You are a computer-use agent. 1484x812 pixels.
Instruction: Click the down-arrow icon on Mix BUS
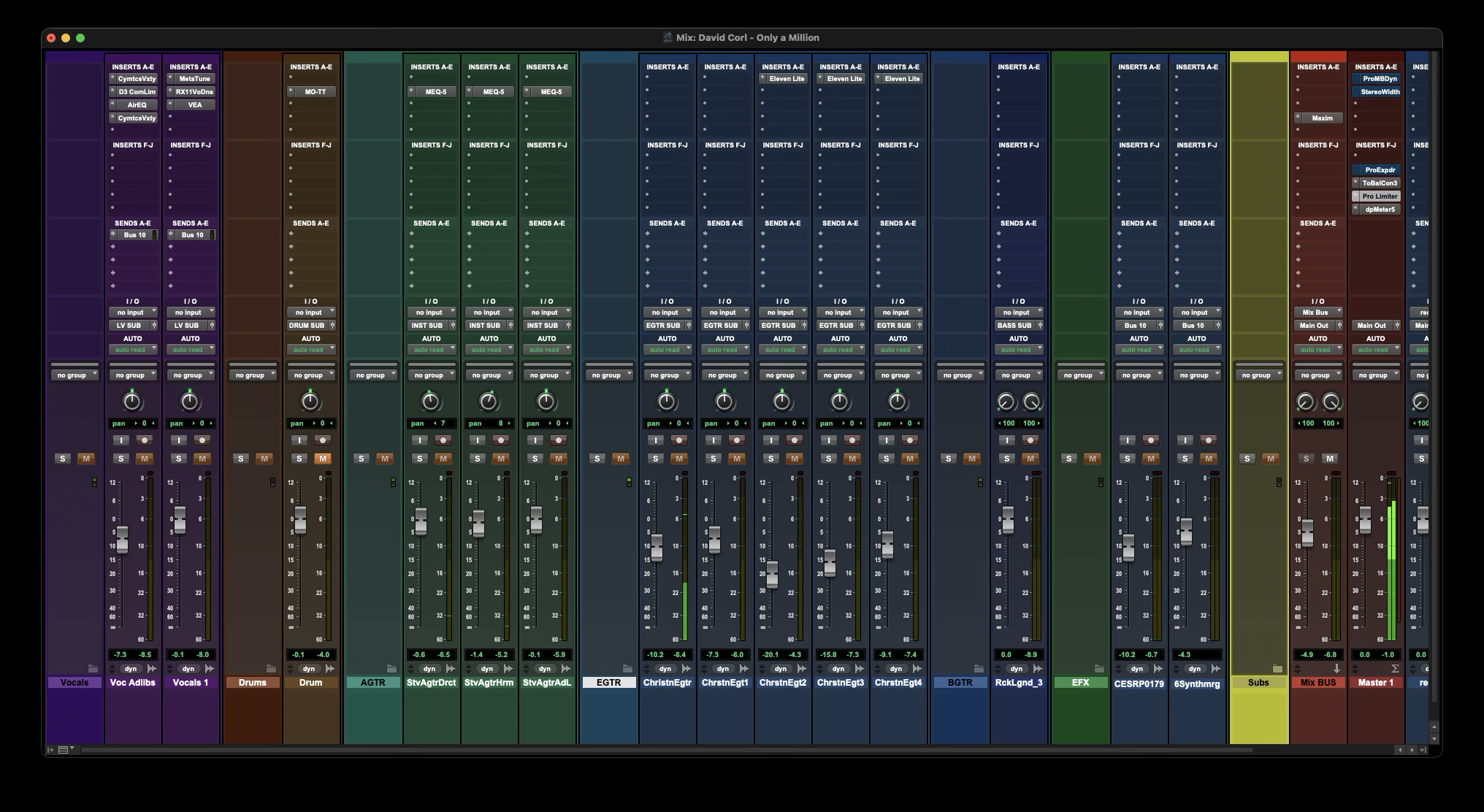click(1337, 669)
